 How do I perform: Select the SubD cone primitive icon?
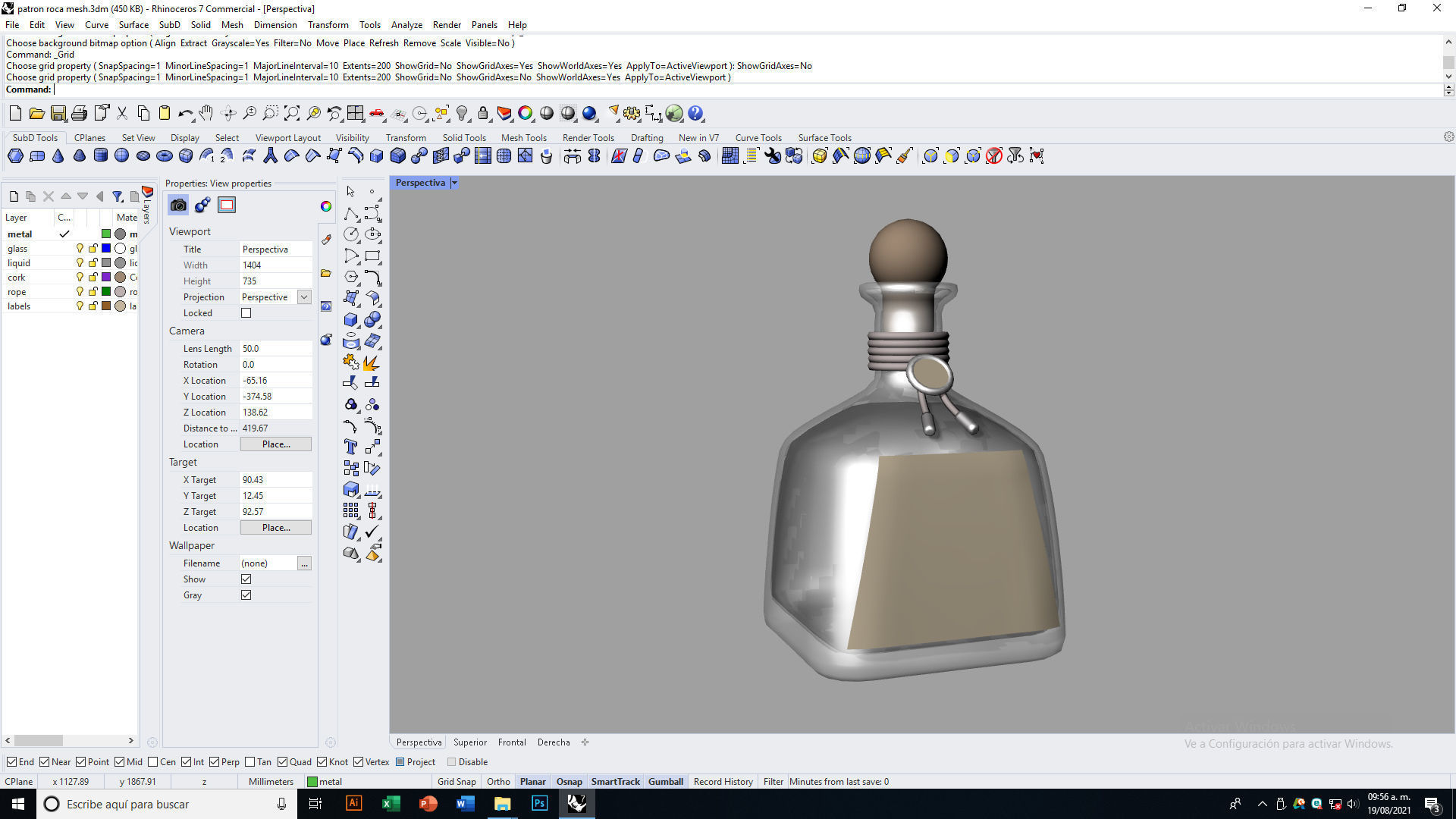click(x=58, y=156)
